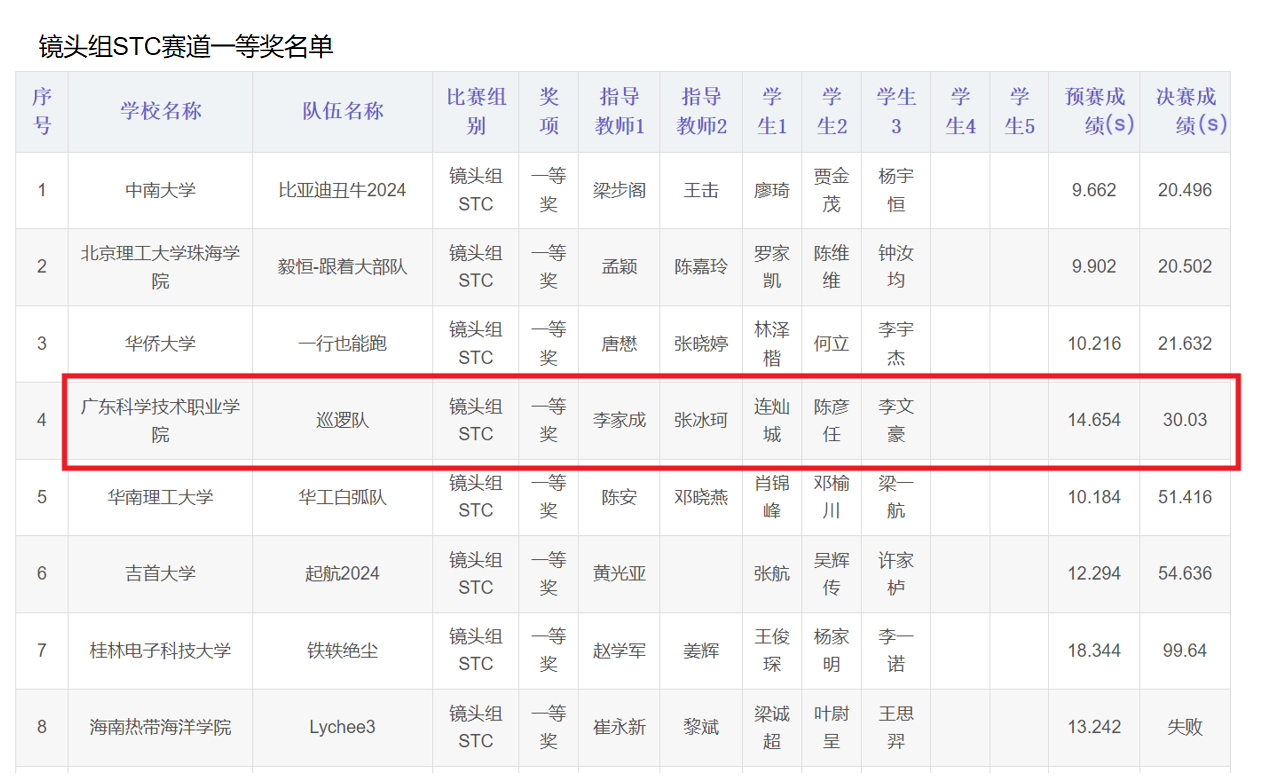Select the 吉首大学 school cell
The image size is (1263, 781).
coord(161,574)
